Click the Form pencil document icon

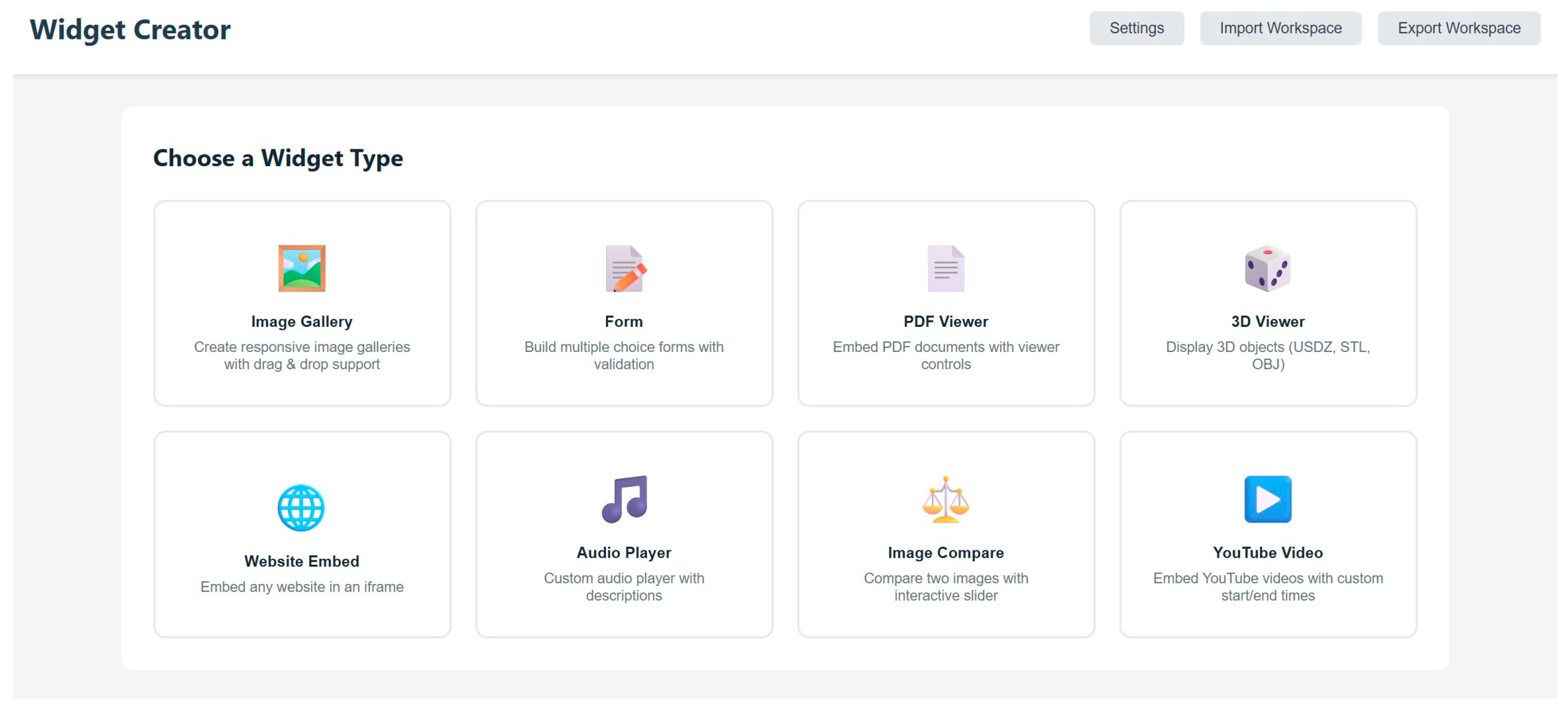625,268
